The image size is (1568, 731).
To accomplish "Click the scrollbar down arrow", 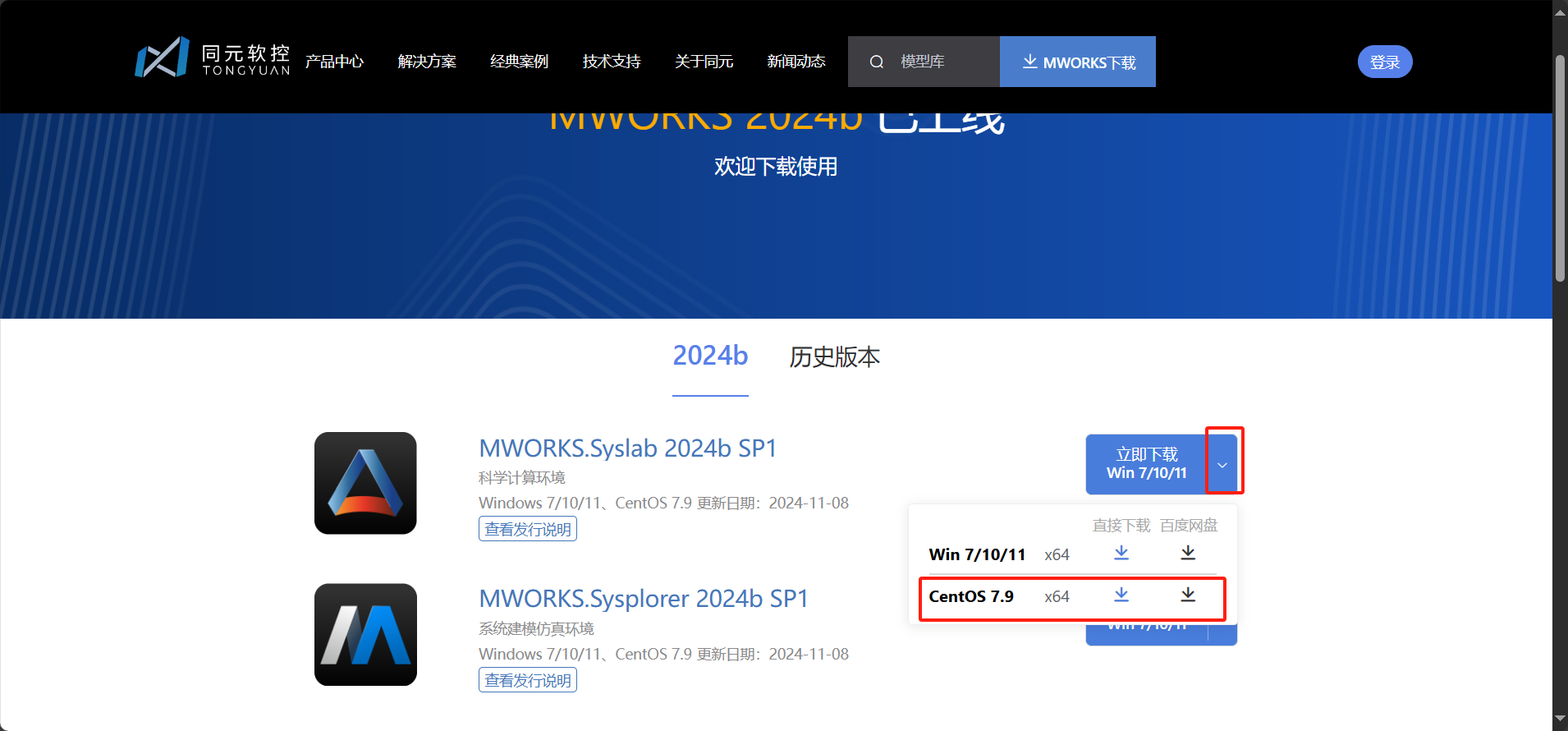I will click(1560, 720).
